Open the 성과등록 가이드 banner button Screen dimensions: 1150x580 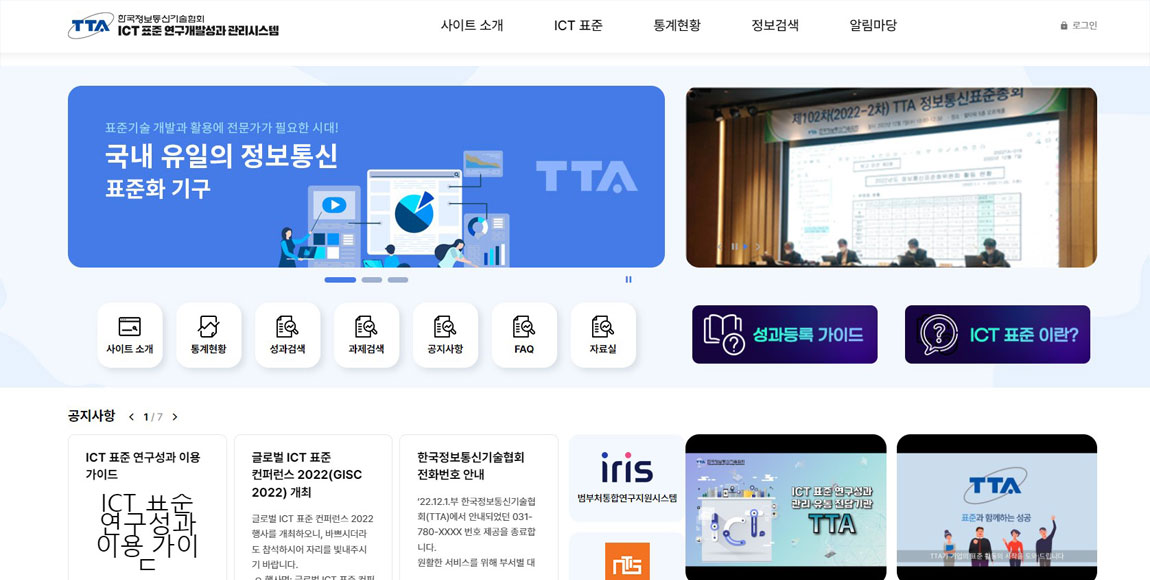[784, 334]
